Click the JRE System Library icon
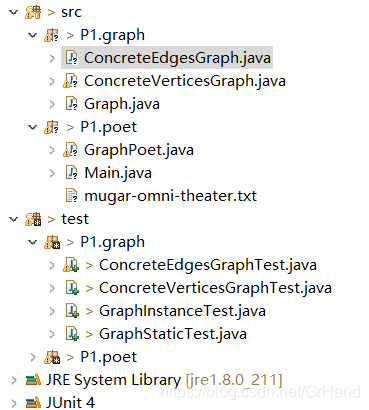The height and width of the screenshot is (410, 369). [x=33, y=380]
